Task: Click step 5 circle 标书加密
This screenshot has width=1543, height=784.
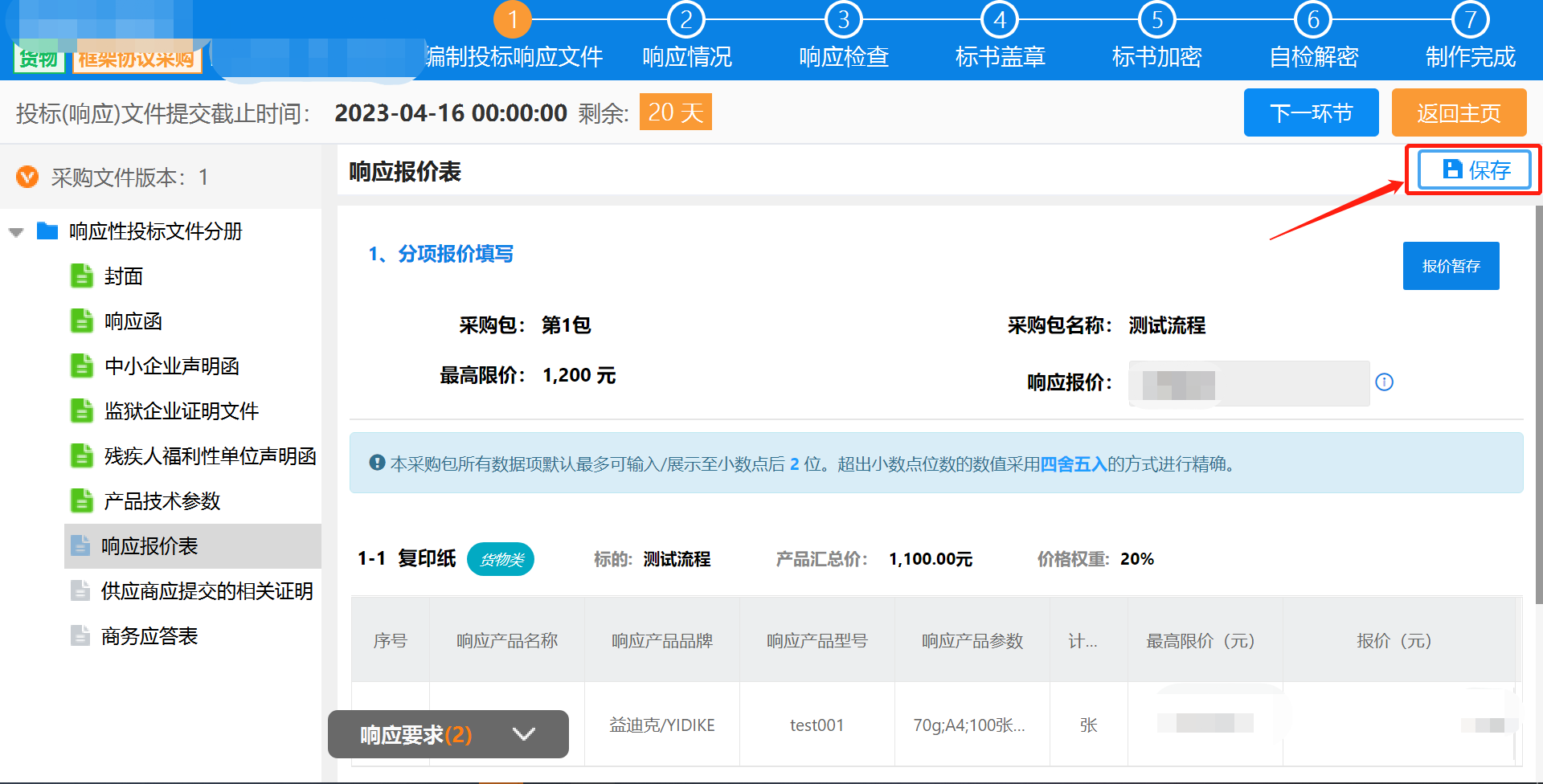Action: (1157, 19)
